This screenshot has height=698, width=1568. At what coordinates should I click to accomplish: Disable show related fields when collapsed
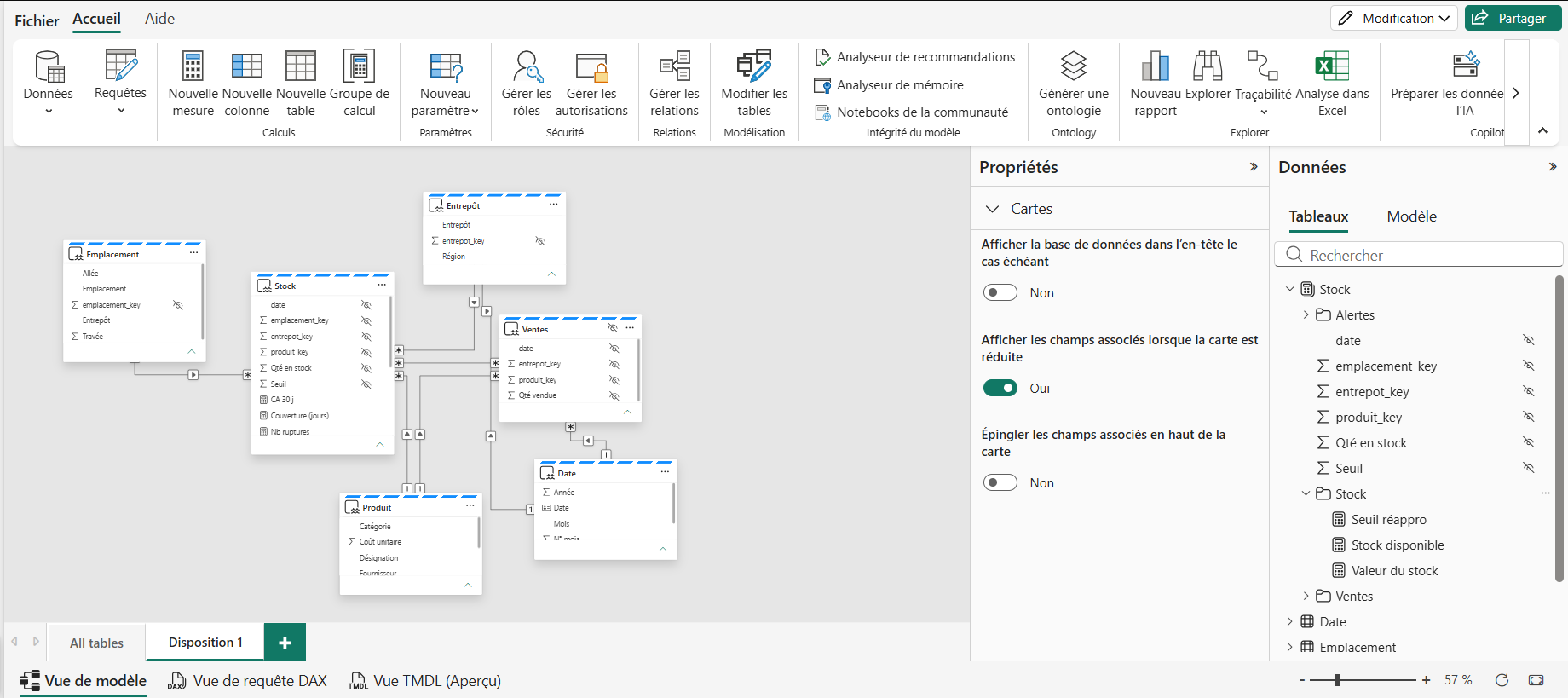click(1000, 389)
